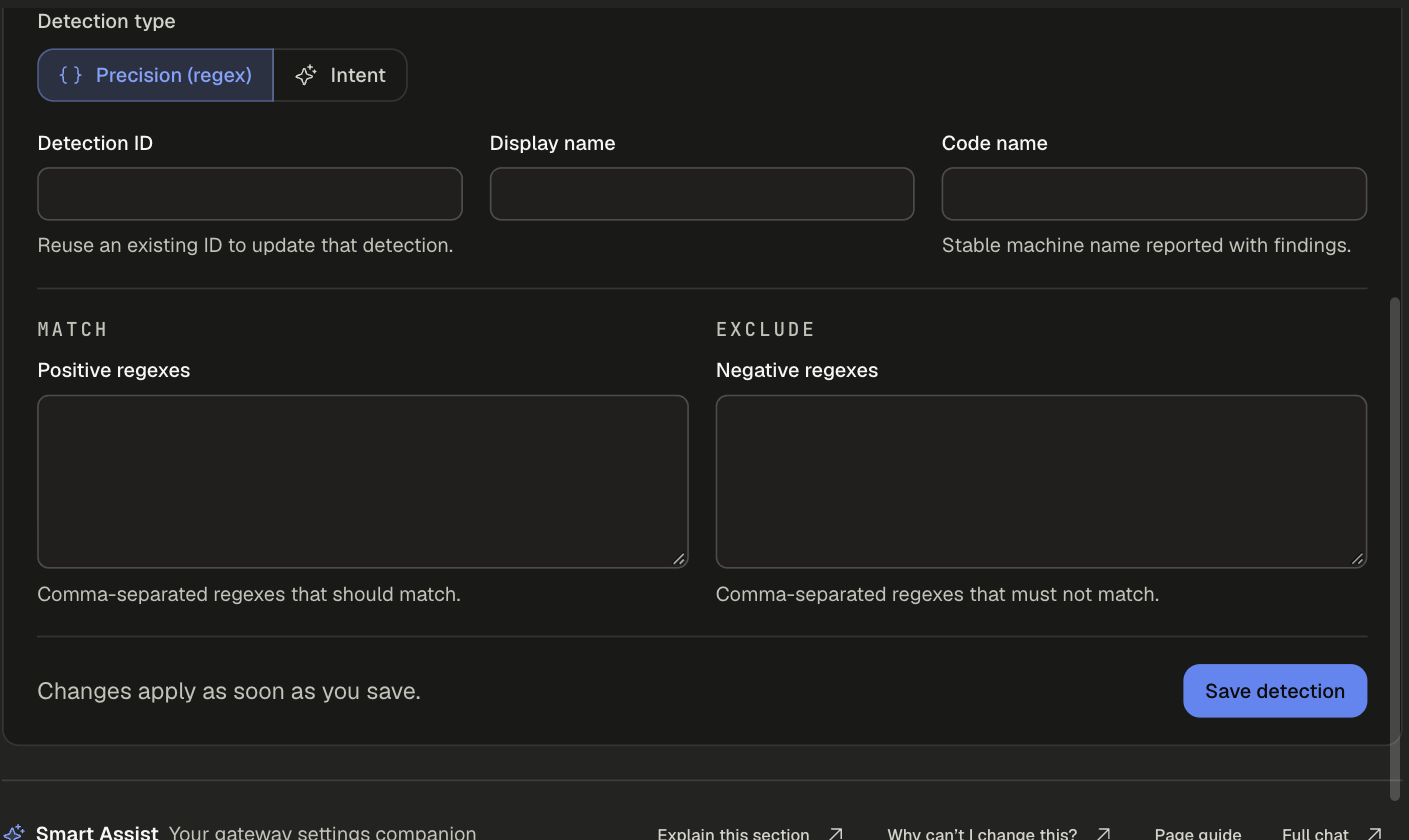Viewport: 1409px width, 840px height.
Task: Click "Reuse an existing ID to update that detection." hint
Action: coord(245,245)
